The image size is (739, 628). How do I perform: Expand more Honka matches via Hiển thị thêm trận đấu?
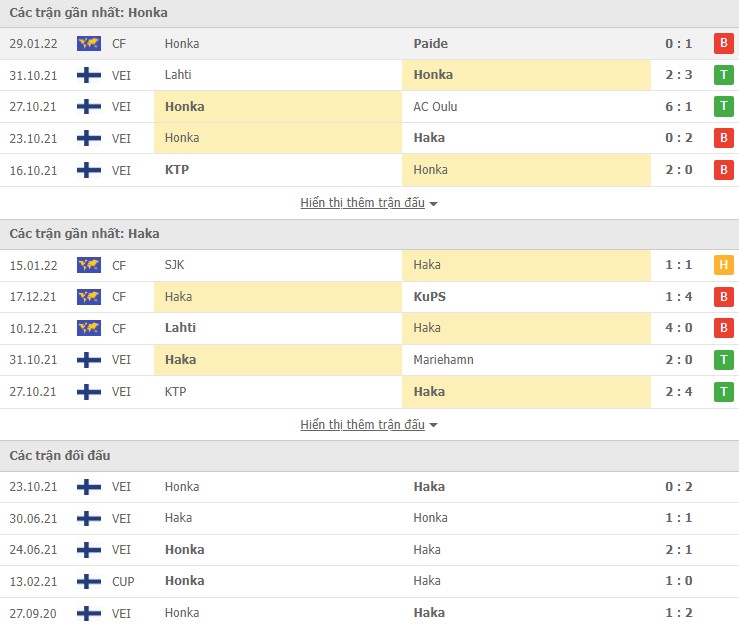(x=369, y=203)
